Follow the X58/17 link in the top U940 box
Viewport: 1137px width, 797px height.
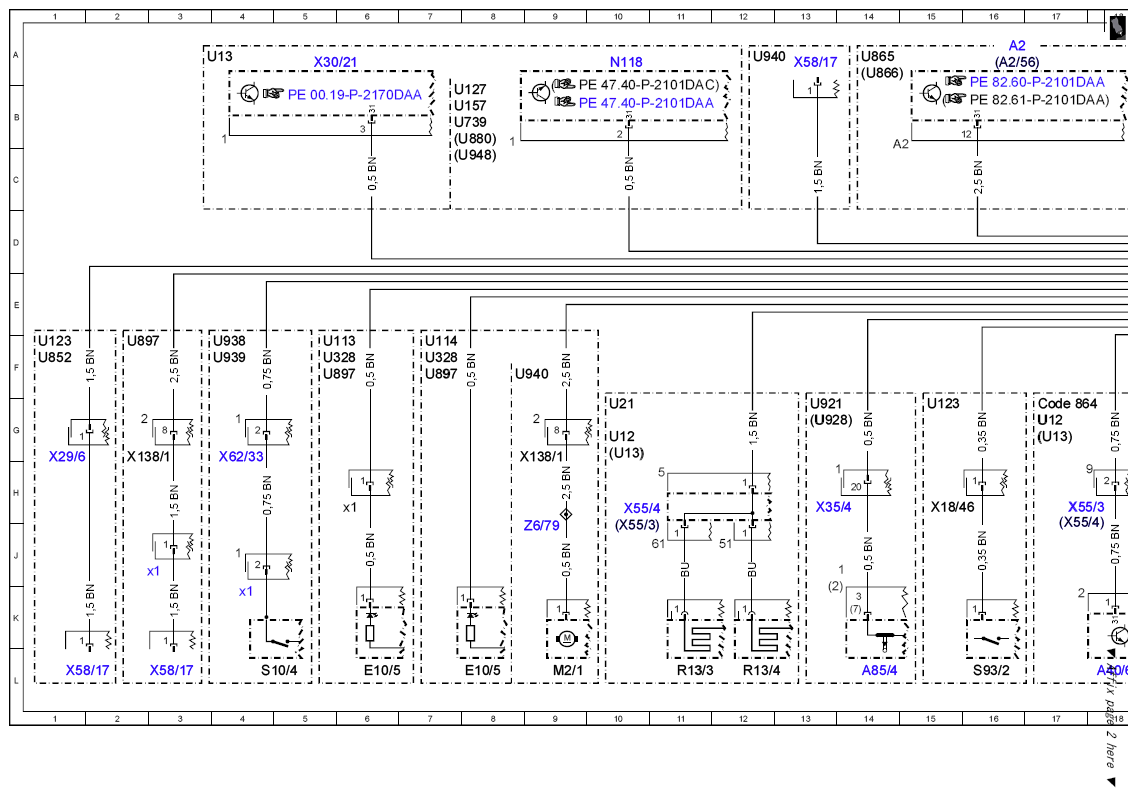(x=816, y=62)
